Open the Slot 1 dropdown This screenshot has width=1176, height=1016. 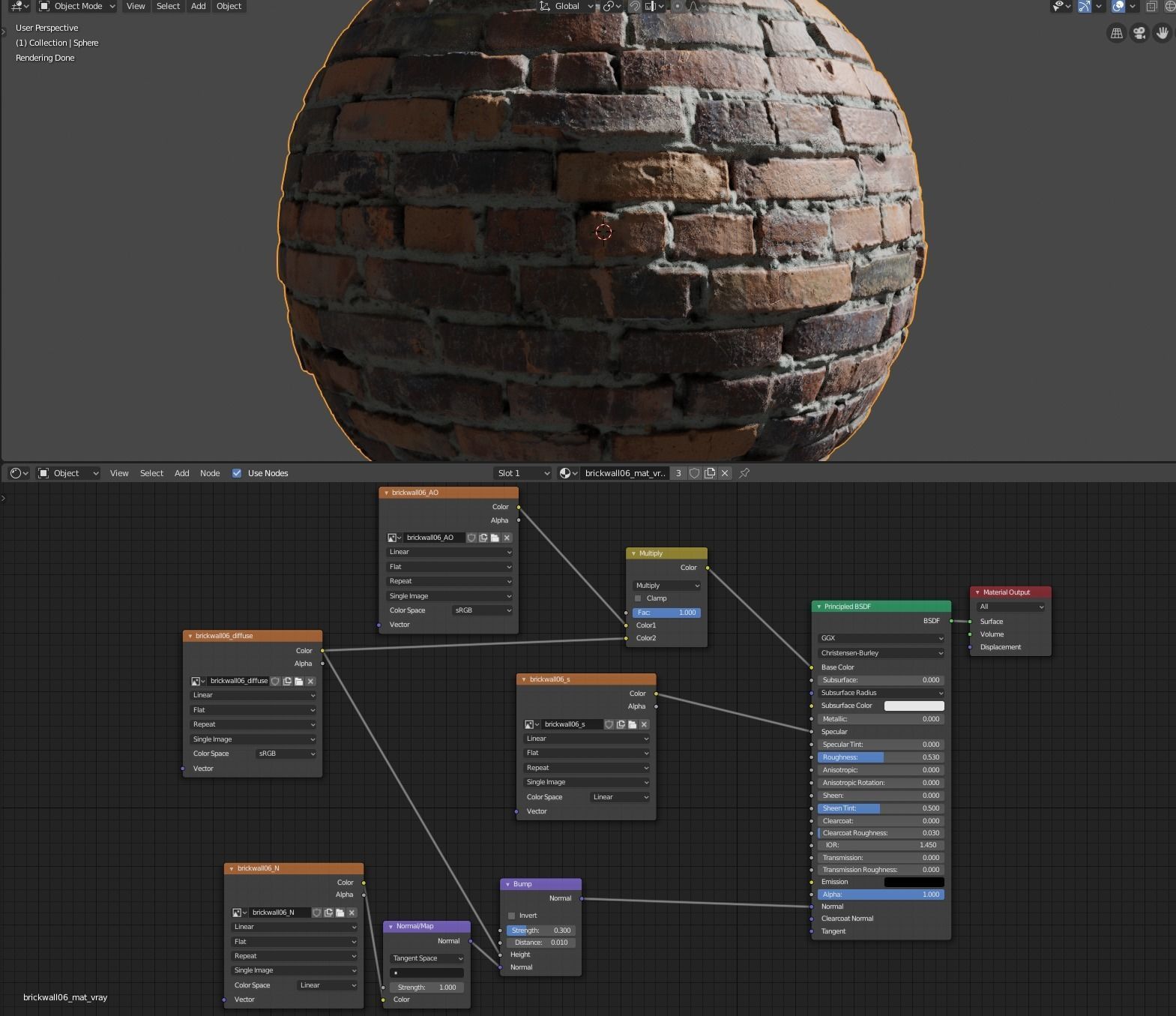point(522,473)
